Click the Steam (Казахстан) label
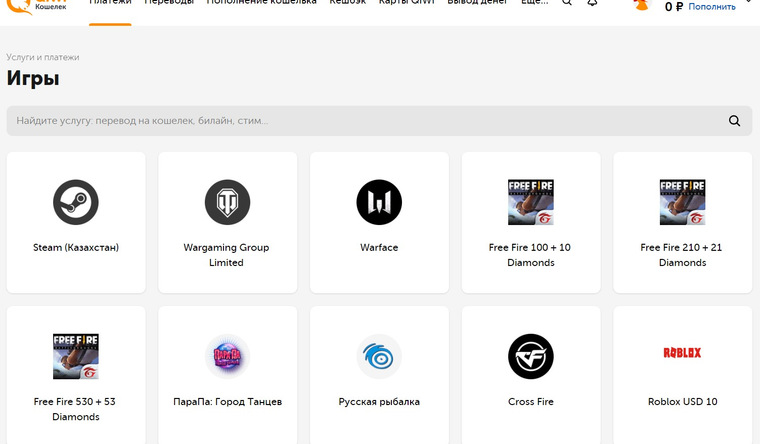 76,247
